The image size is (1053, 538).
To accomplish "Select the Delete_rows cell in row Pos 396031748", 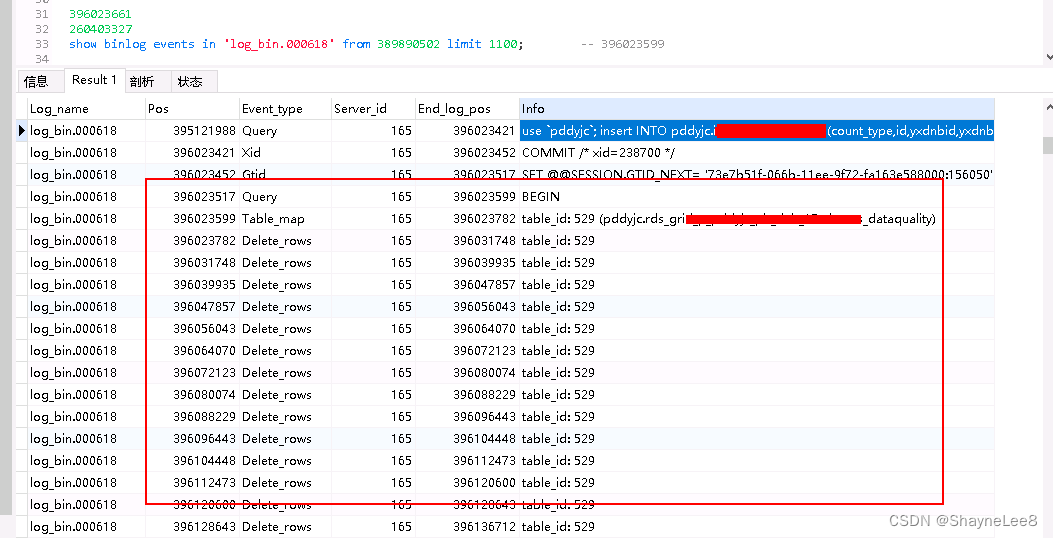I will (x=285, y=263).
